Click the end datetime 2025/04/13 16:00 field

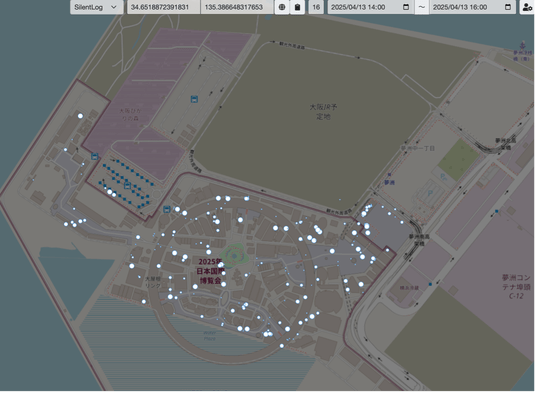pos(473,7)
